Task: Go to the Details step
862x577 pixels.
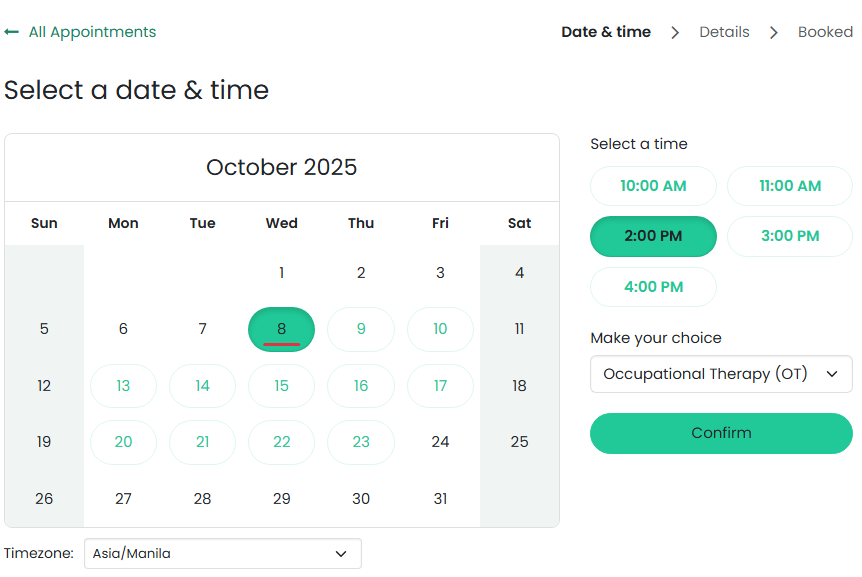Action: [724, 32]
